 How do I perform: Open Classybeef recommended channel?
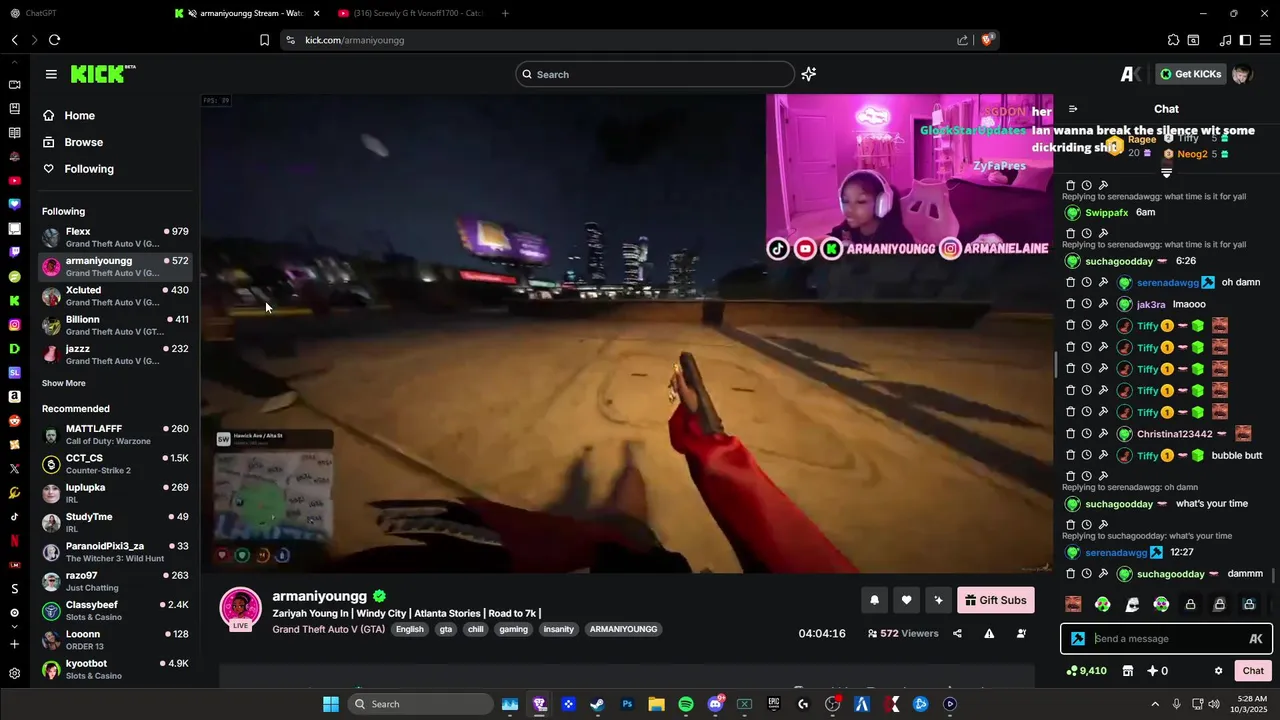(x=115, y=611)
